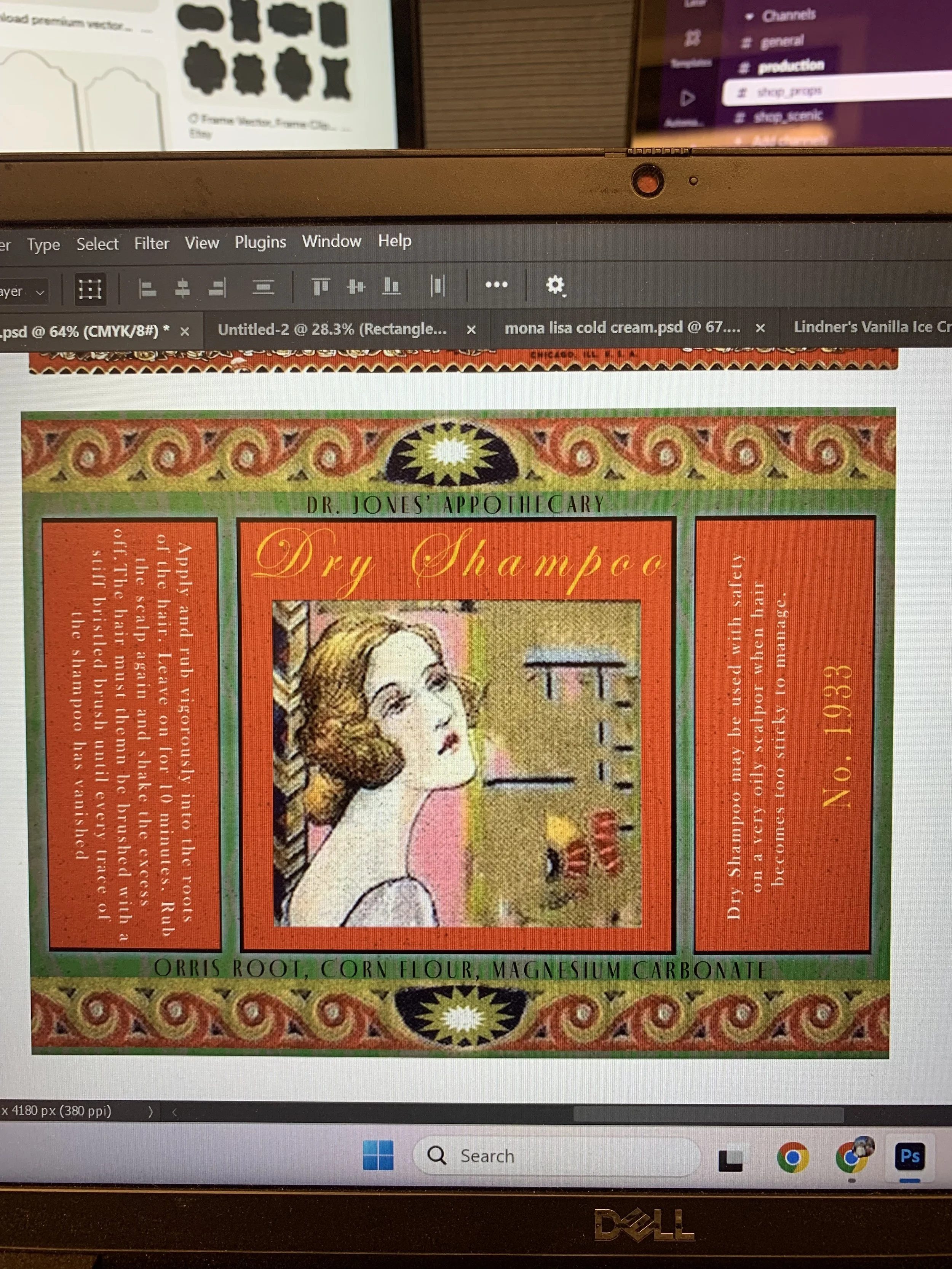Open the Plugins menu
The width and height of the screenshot is (952, 1269).
pyautogui.click(x=260, y=242)
